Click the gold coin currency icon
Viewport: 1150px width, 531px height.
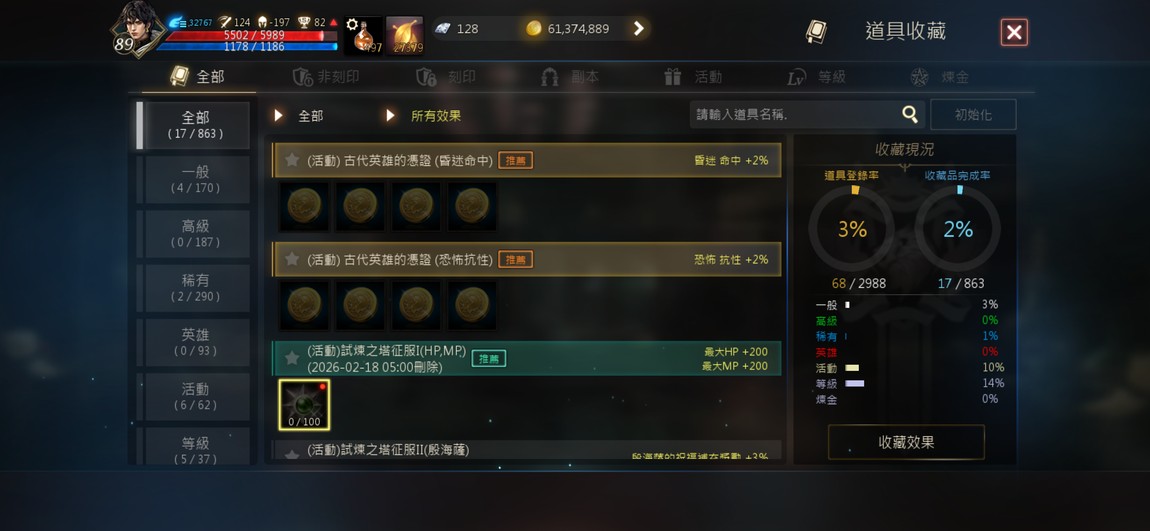534,29
